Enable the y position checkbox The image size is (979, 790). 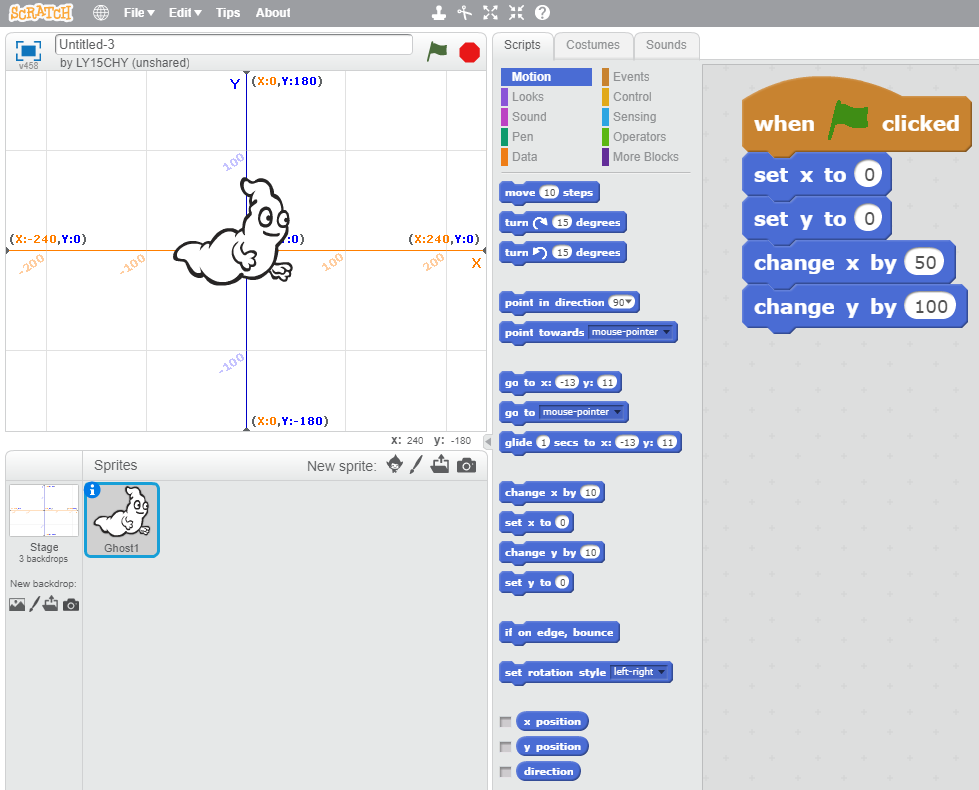pyautogui.click(x=506, y=747)
